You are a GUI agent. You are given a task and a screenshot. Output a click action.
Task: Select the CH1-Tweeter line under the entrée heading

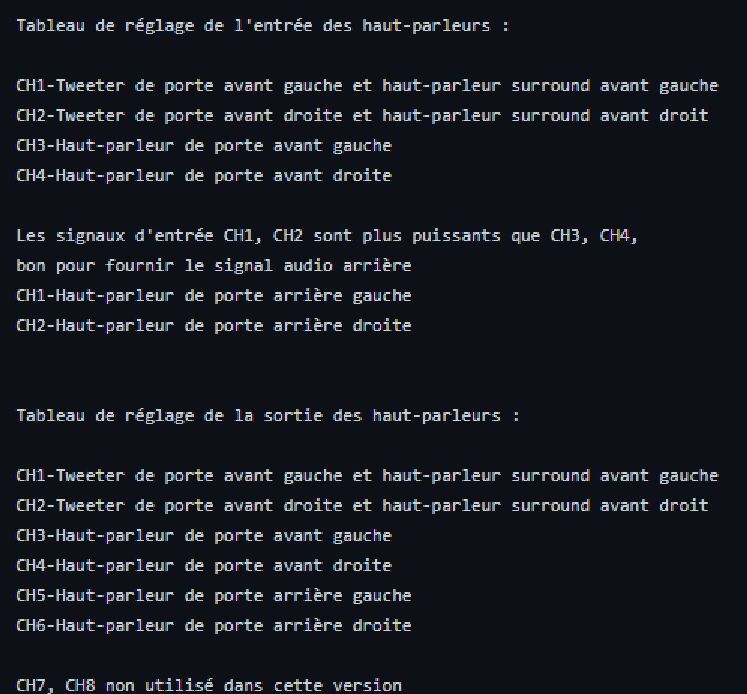point(366,86)
